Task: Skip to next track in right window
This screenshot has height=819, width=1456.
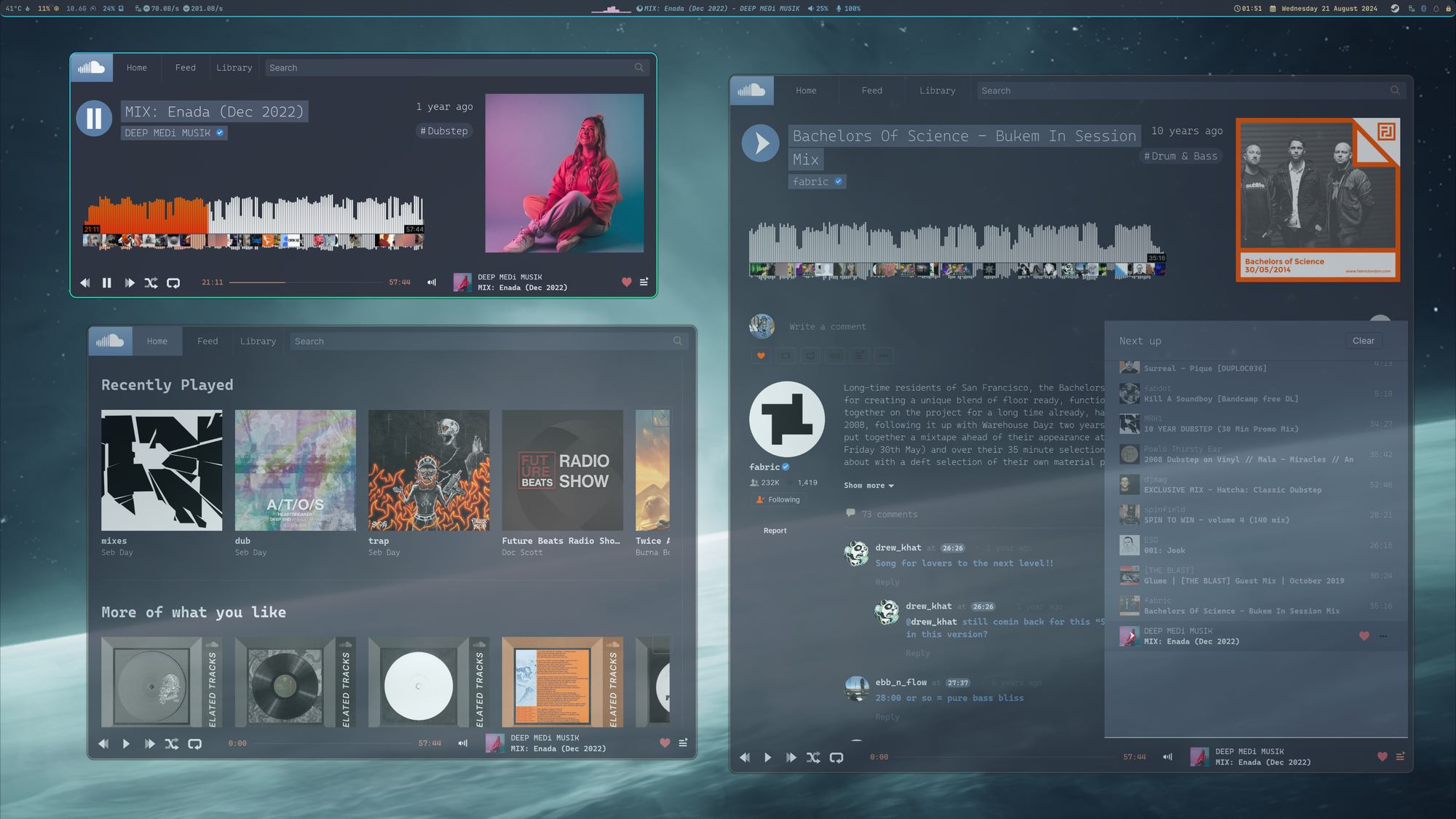Action: 791,757
